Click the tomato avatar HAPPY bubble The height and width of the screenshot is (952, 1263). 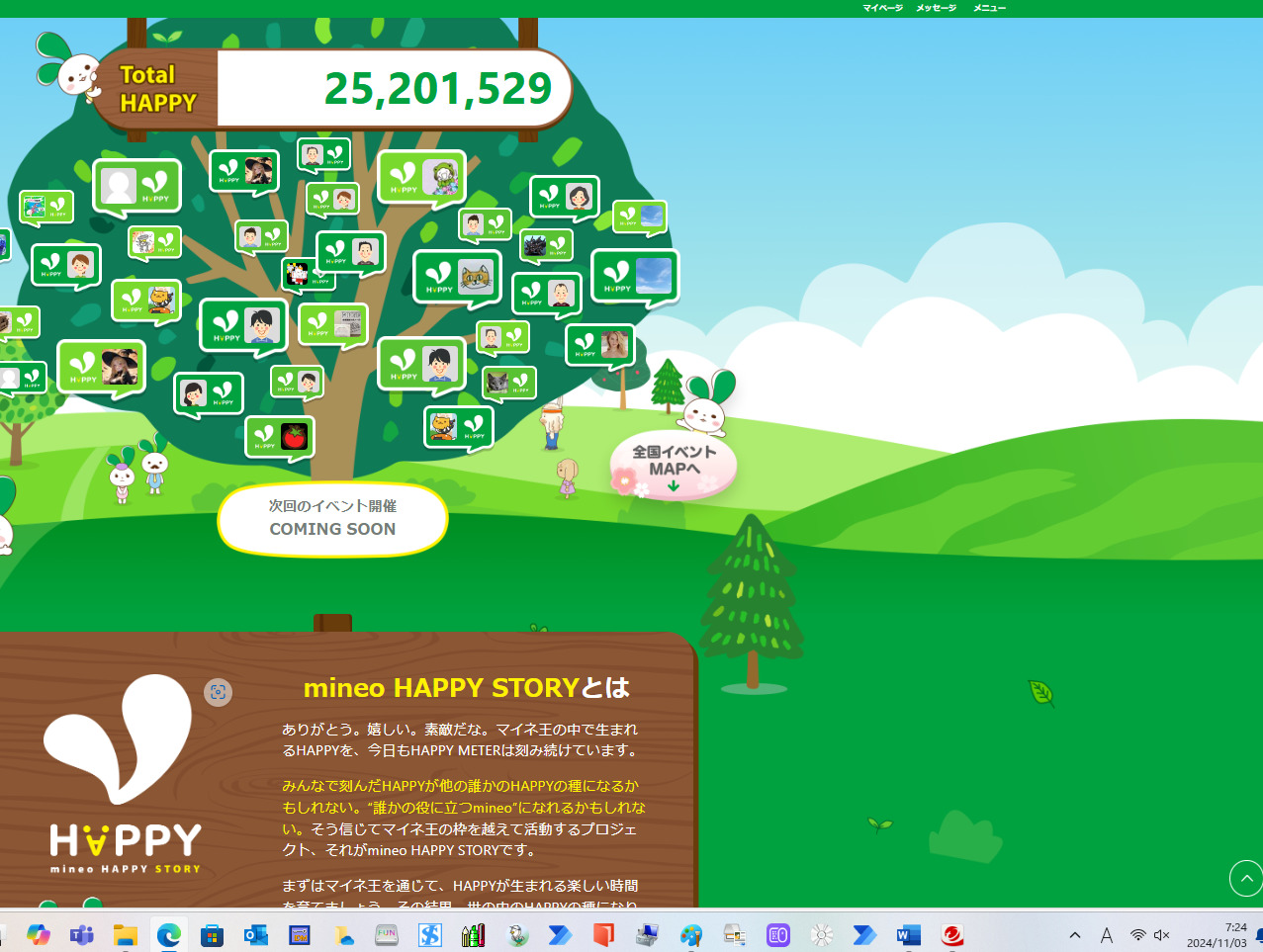280,436
